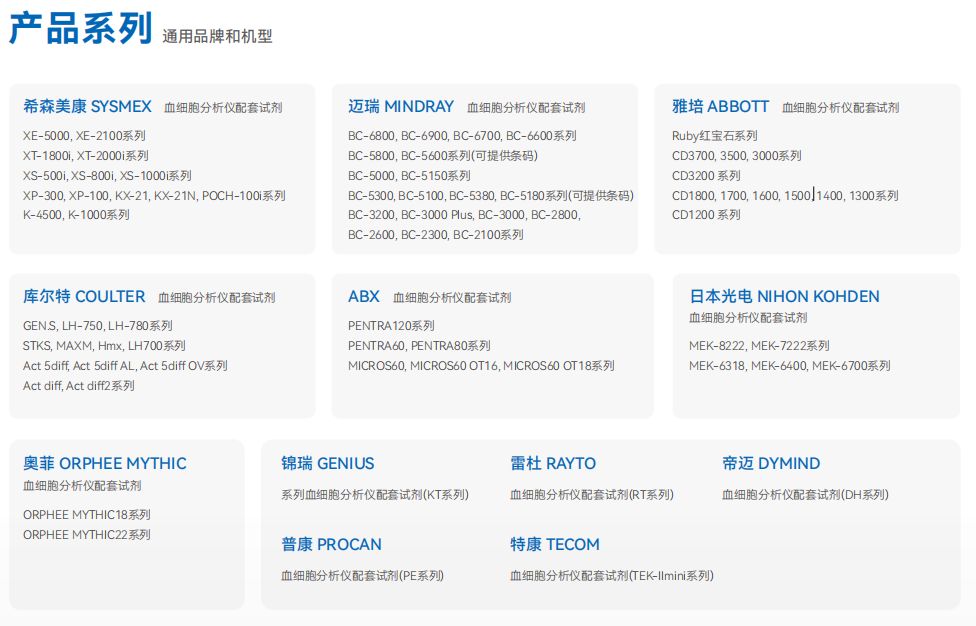Select the 雅培 ABBOTT brand title
This screenshot has width=976, height=626.
(x=720, y=106)
